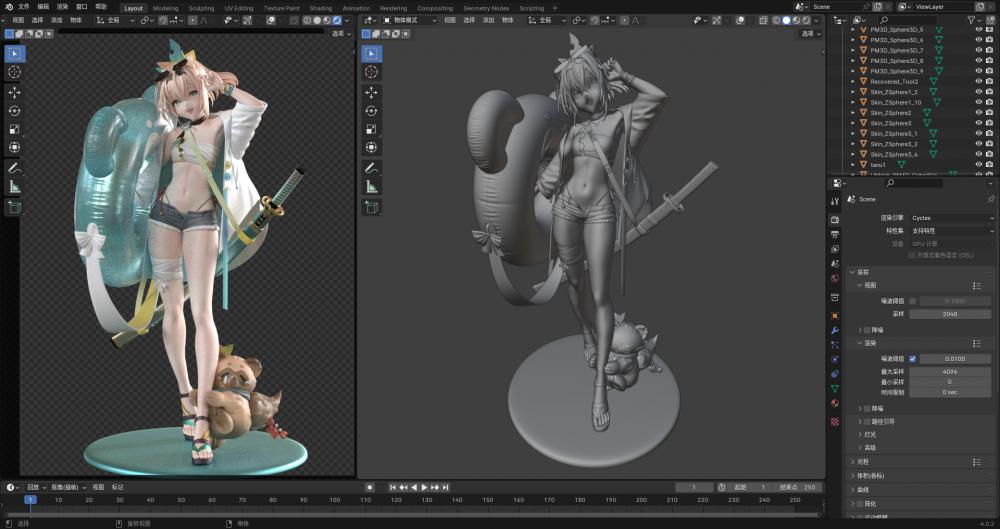The width and height of the screenshot is (1000, 529).
Task: Select the Rotate tool in left viewport
Action: coord(14,111)
